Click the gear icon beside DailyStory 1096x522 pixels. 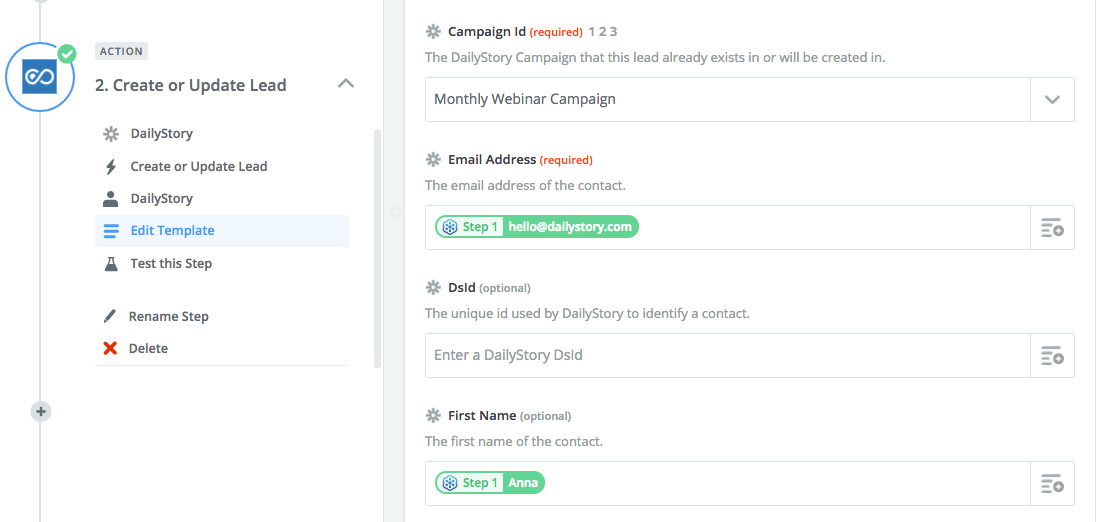point(110,133)
